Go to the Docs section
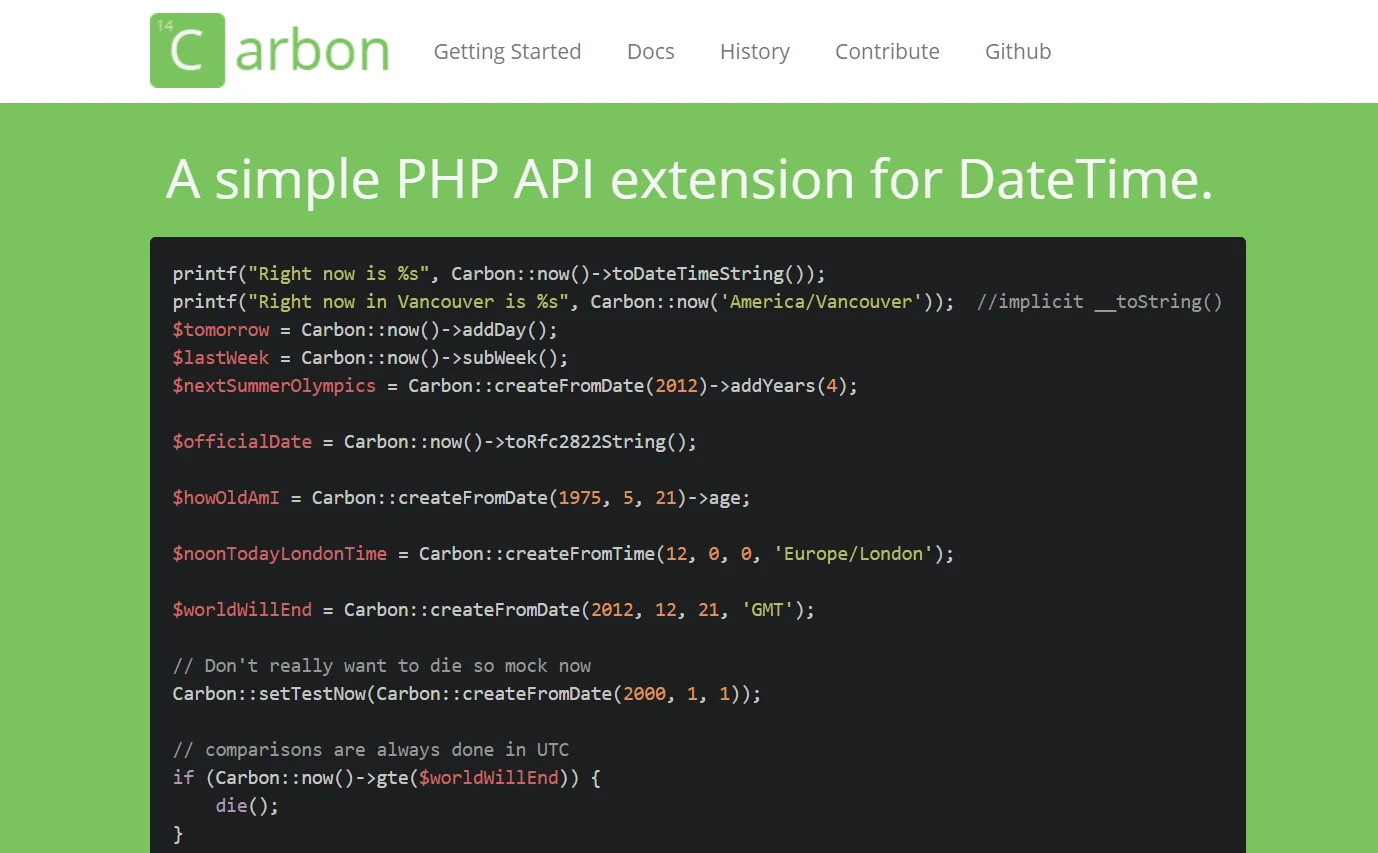Screen dimensions: 1378x853 tap(650, 52)
